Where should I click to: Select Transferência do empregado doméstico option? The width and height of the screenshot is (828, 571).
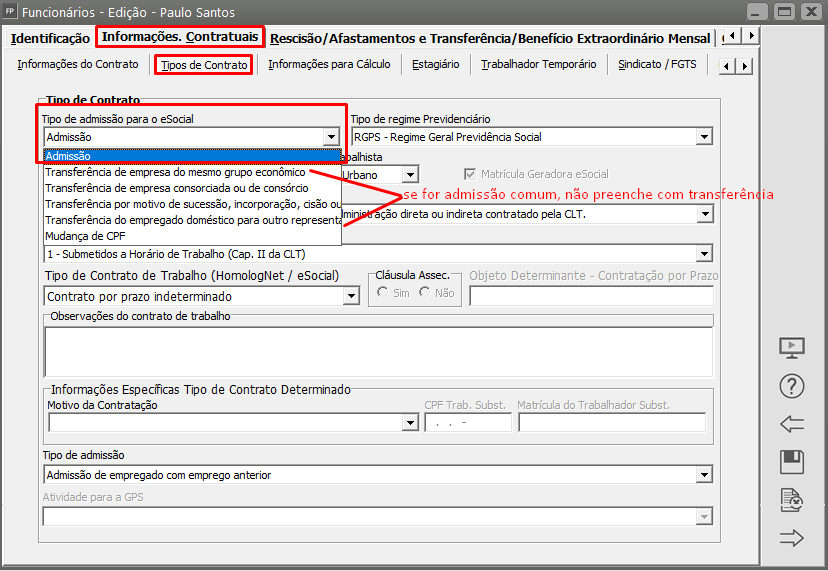[193, 220]
